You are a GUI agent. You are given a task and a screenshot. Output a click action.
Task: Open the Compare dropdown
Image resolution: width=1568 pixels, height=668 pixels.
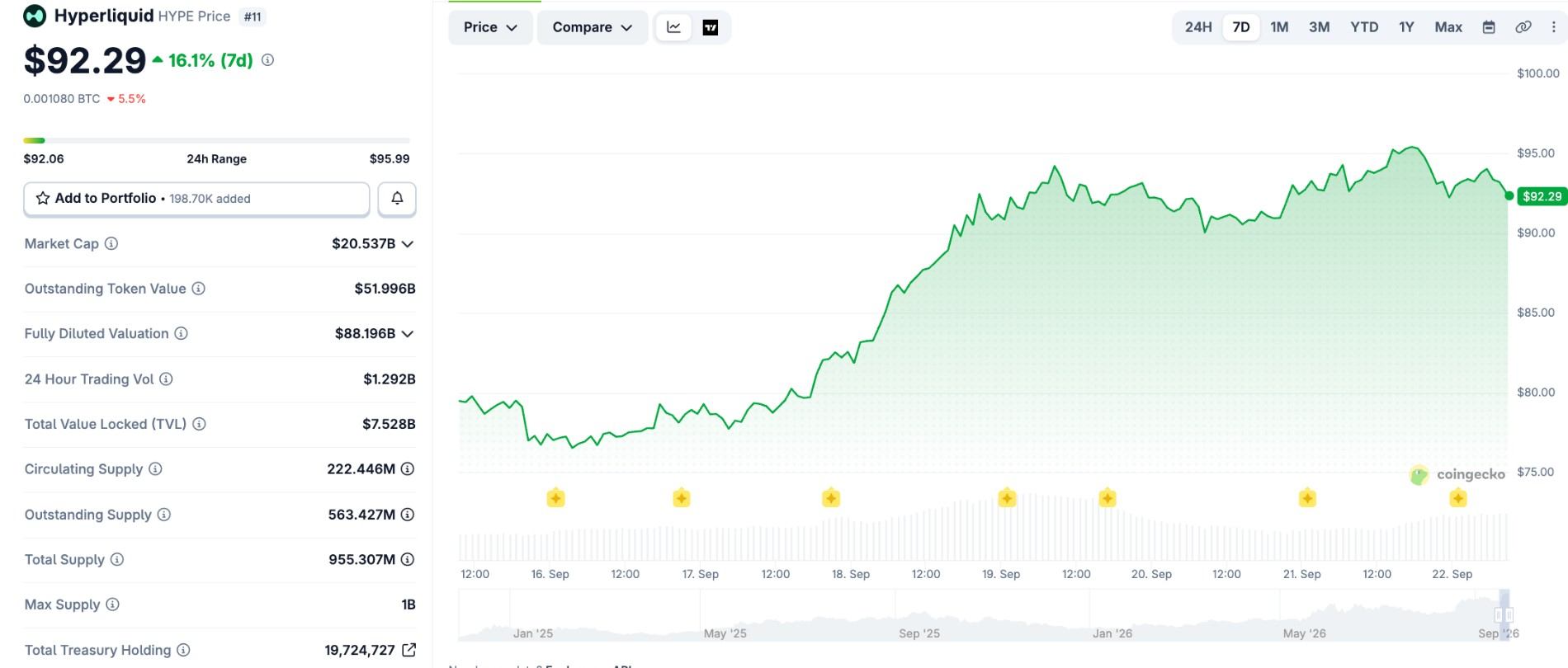[x=593, y=27]
